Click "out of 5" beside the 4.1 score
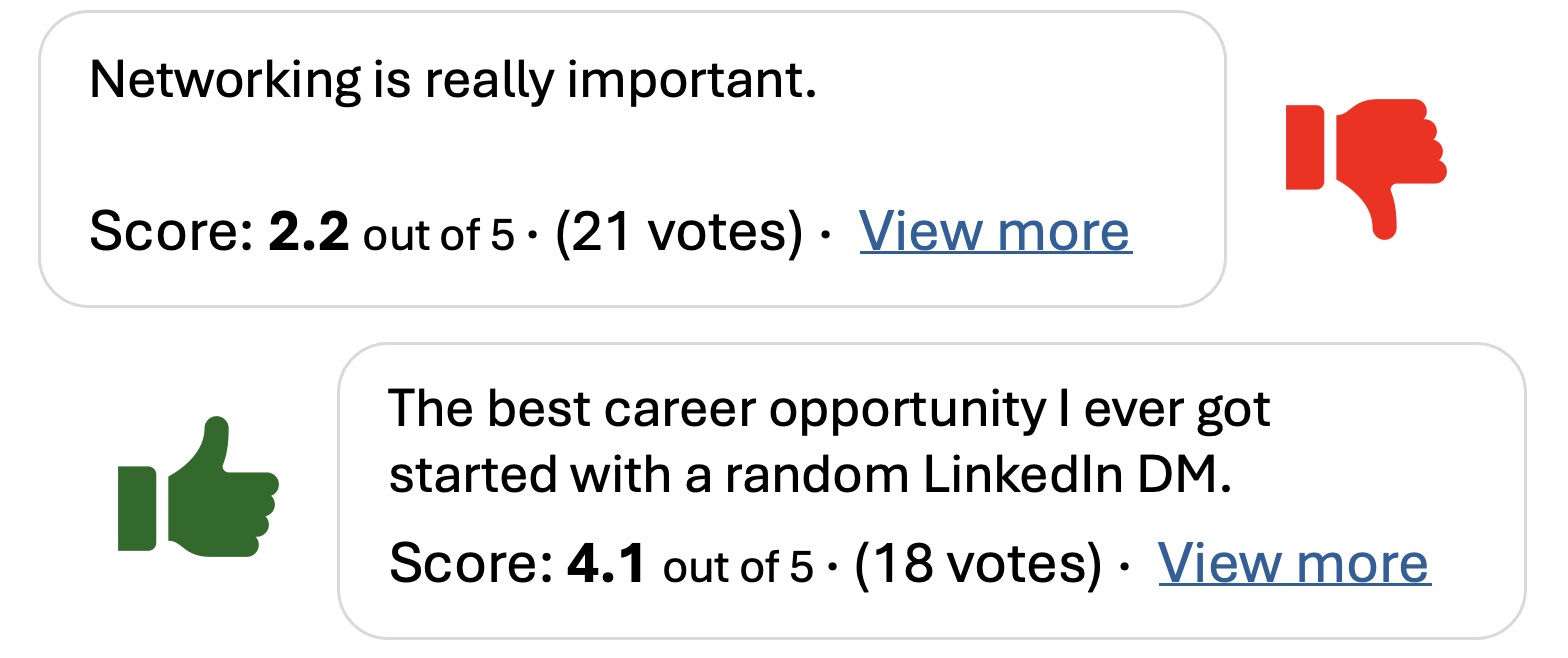This screenshot has height=658, width=1568. click(738, 568)
